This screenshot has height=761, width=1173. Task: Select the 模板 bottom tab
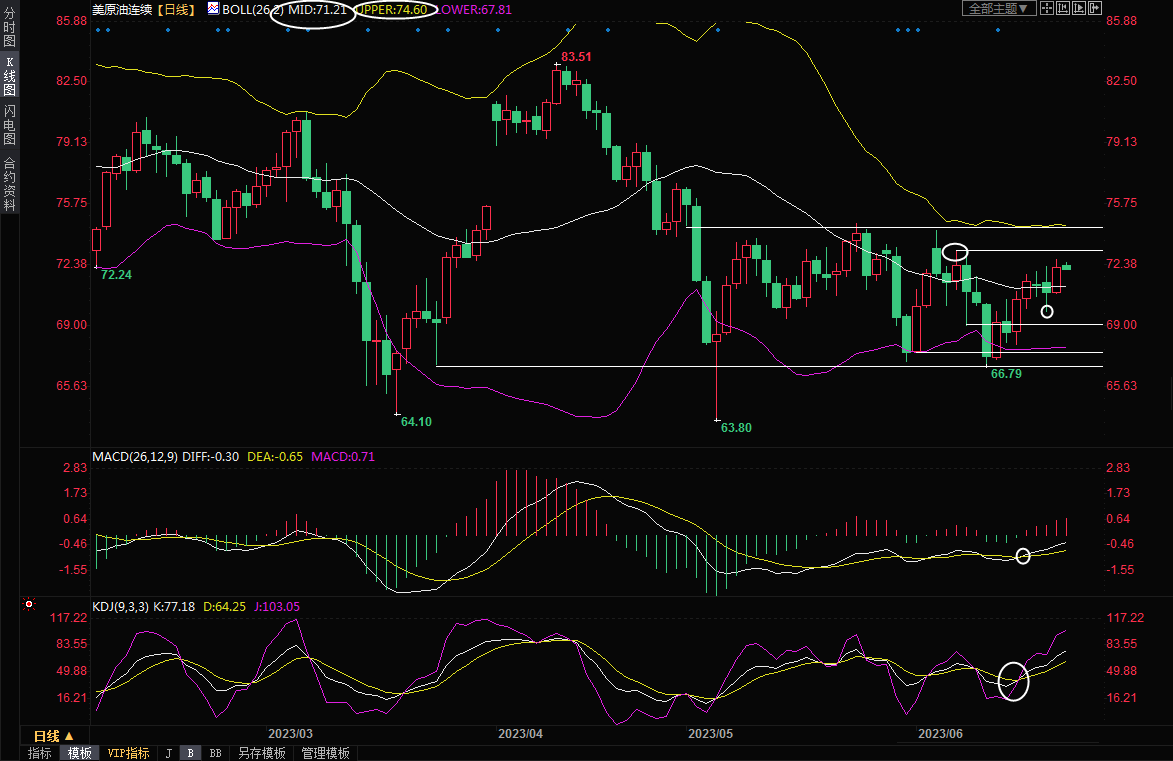pyautogui.click(x=80, y=753)
